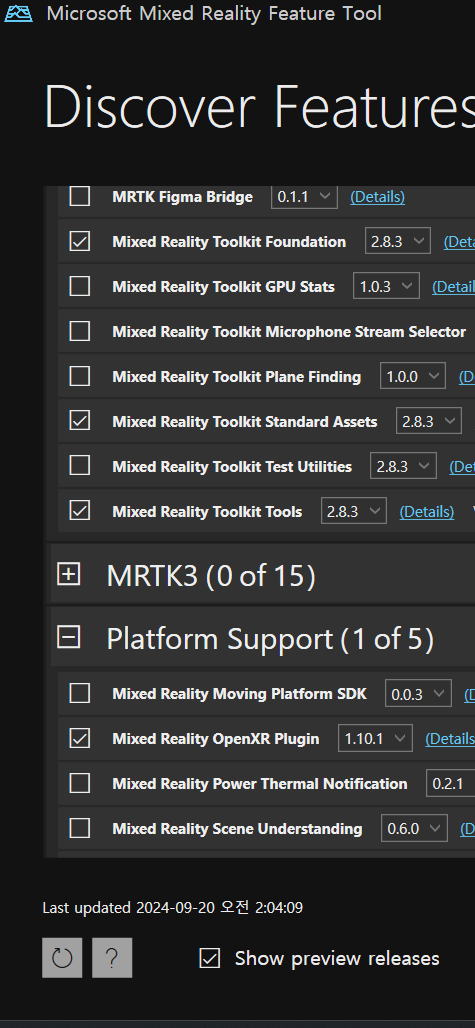Screen dimensions: 475x1028
Task: Click Mixed Reality Toolkit GPU Stats label
Action: coord(223,286)
